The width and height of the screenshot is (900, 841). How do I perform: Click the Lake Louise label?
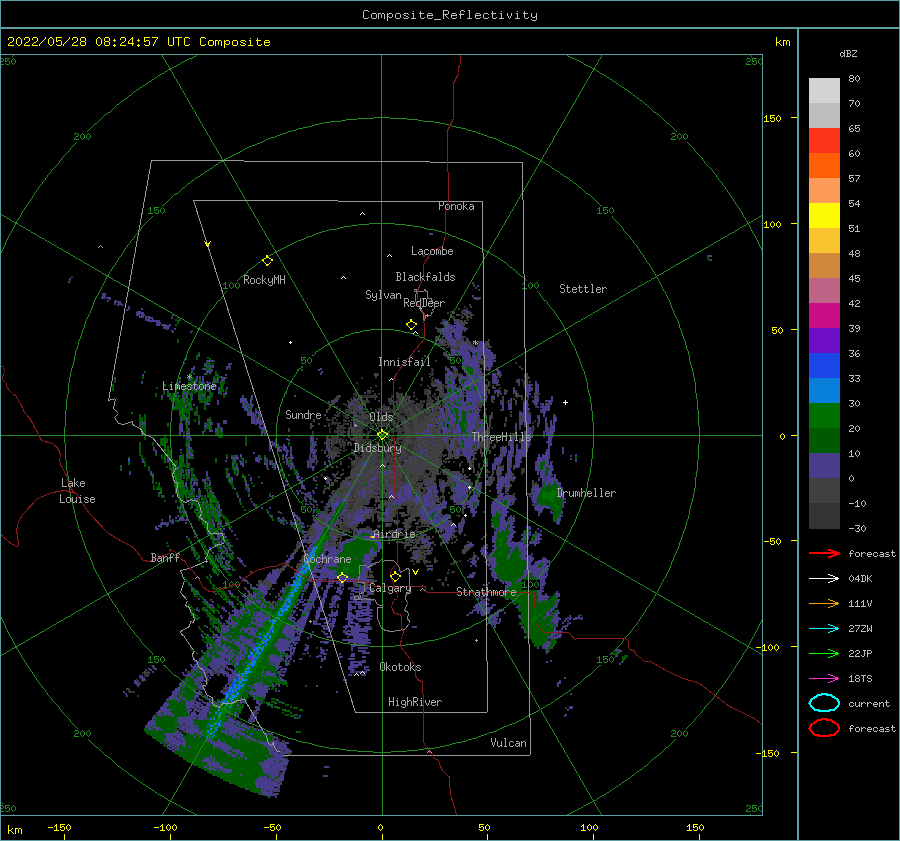pyautogui.click(x=77, y=491)
